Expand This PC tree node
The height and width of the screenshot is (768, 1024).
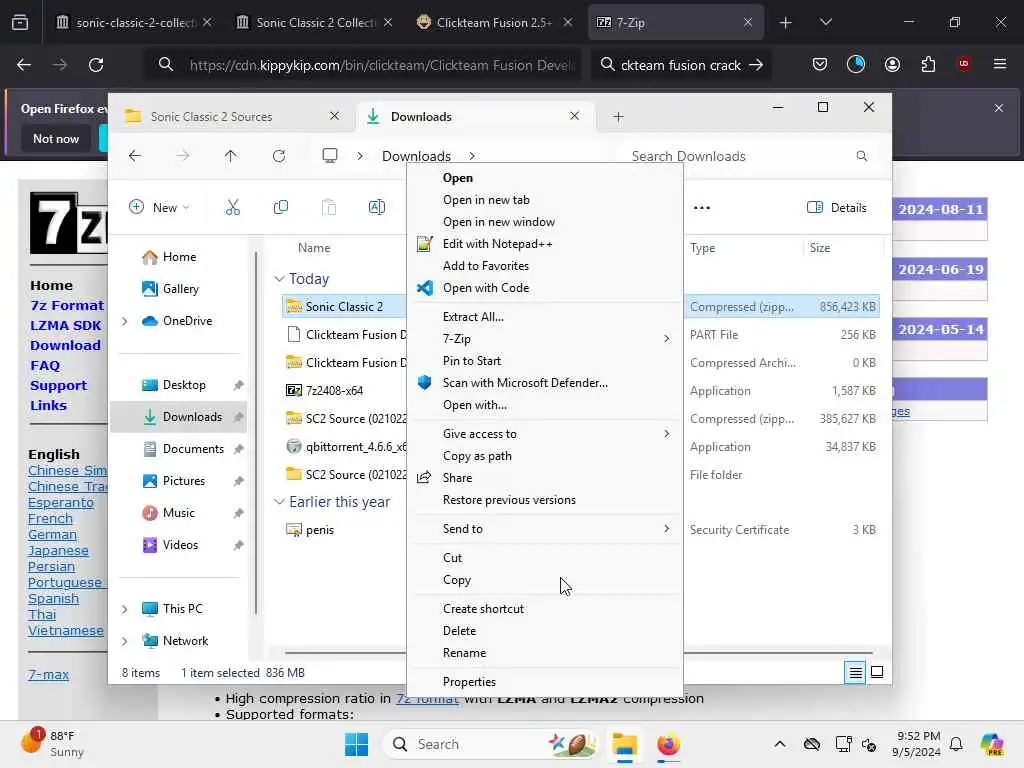(x=125, y=609)
